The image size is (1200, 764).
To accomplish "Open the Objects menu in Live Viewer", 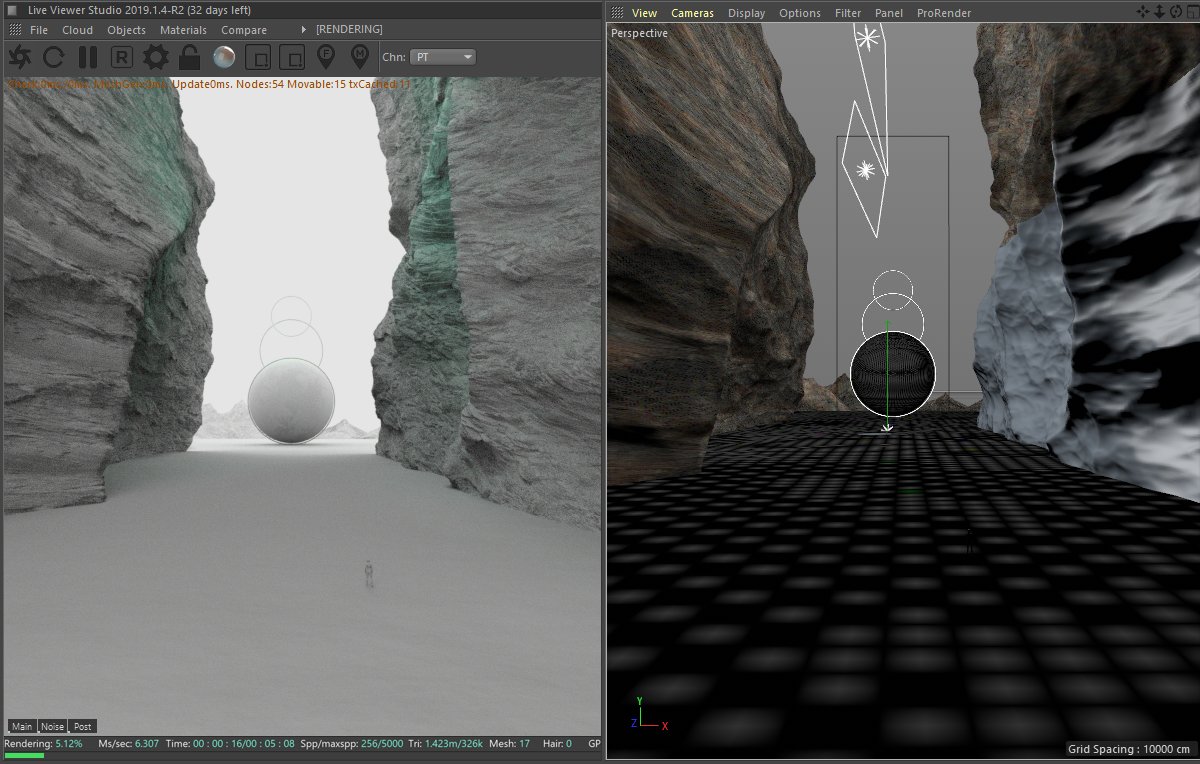I will coord(126,30).
